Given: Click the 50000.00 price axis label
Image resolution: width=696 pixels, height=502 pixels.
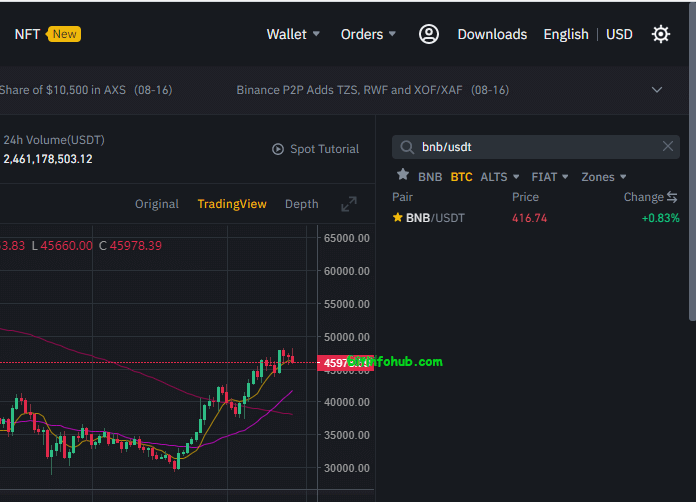Looking at the screenshot, I should tap(347, 337).
